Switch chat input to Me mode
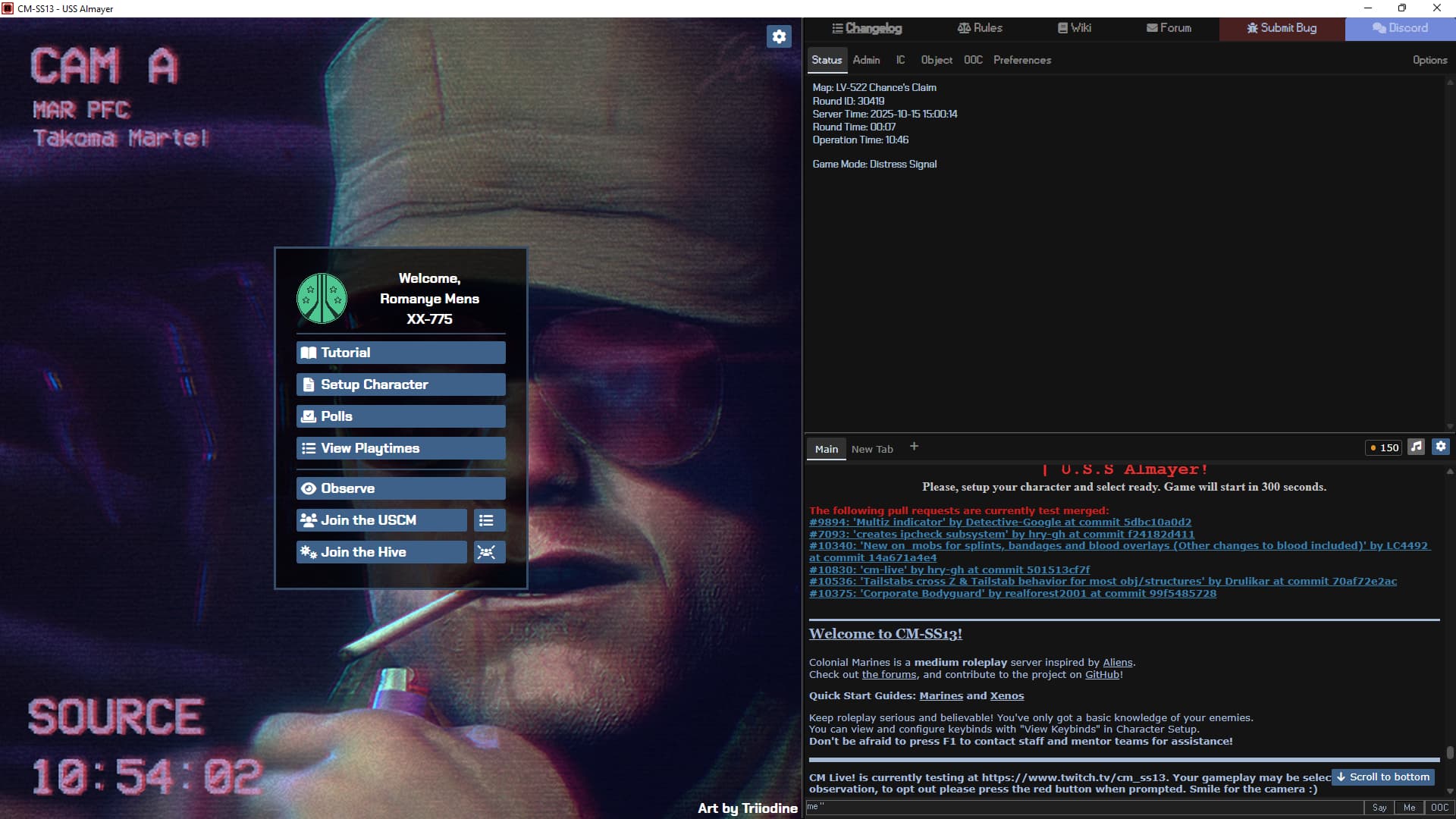Screen dimensions: 1456x819 [1409, 808]
